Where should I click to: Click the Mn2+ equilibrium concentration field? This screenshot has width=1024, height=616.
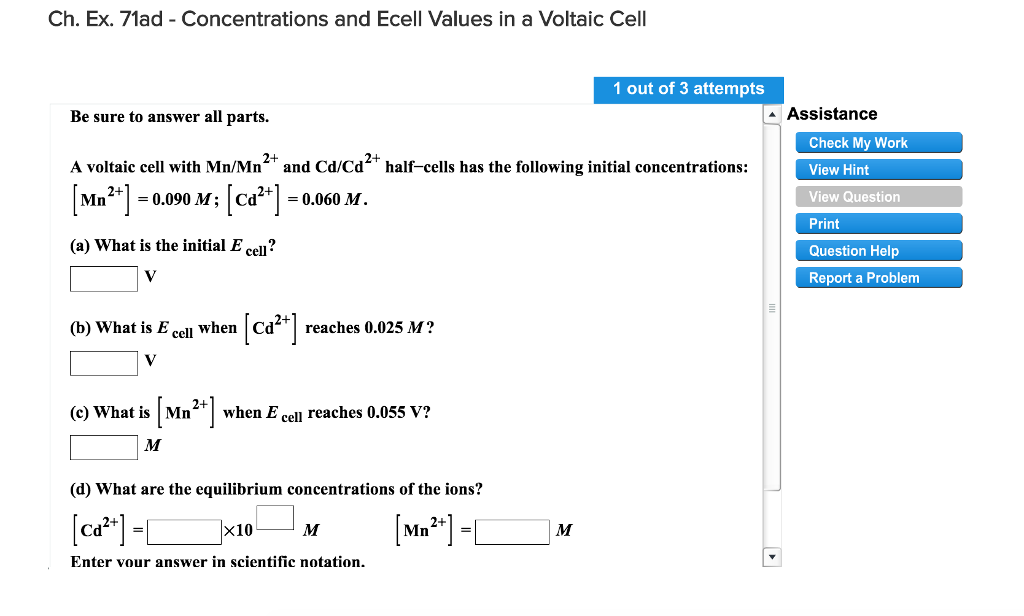tap(513, 531)
